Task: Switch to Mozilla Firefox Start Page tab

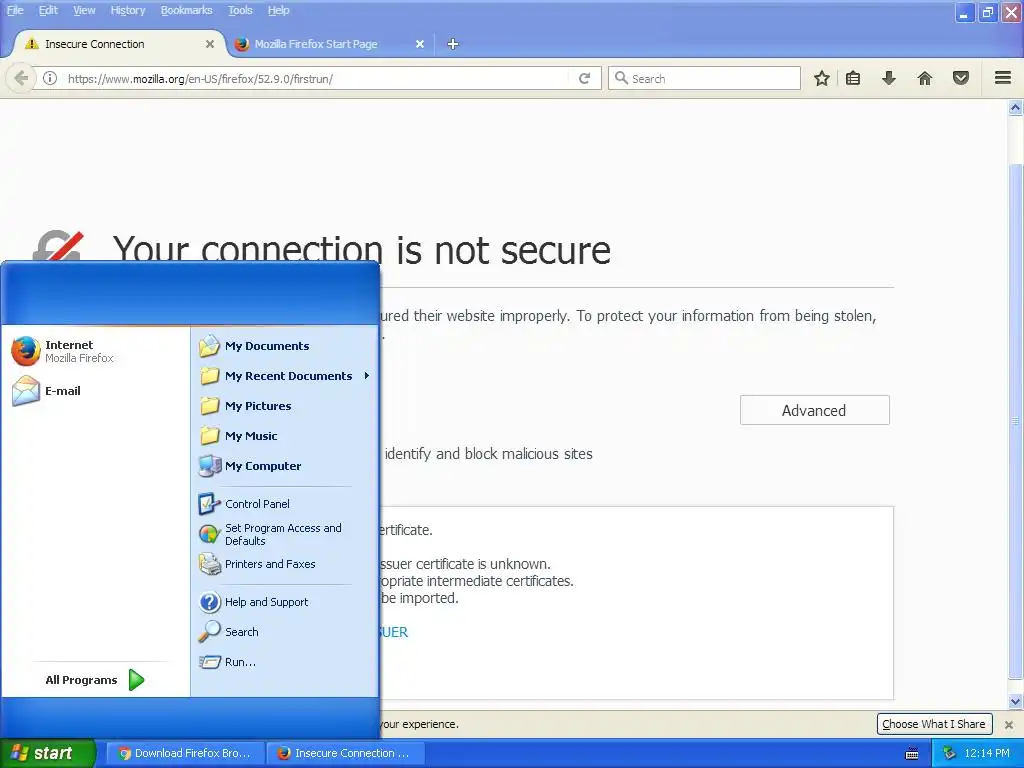Action: [330, 44]
